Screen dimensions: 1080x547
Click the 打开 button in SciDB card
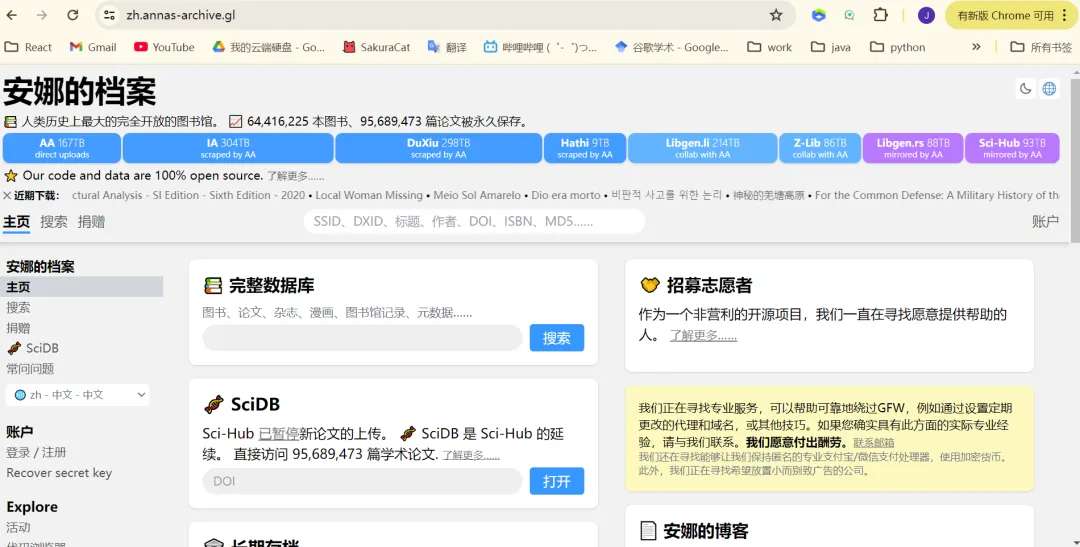[x=557, y=481]
